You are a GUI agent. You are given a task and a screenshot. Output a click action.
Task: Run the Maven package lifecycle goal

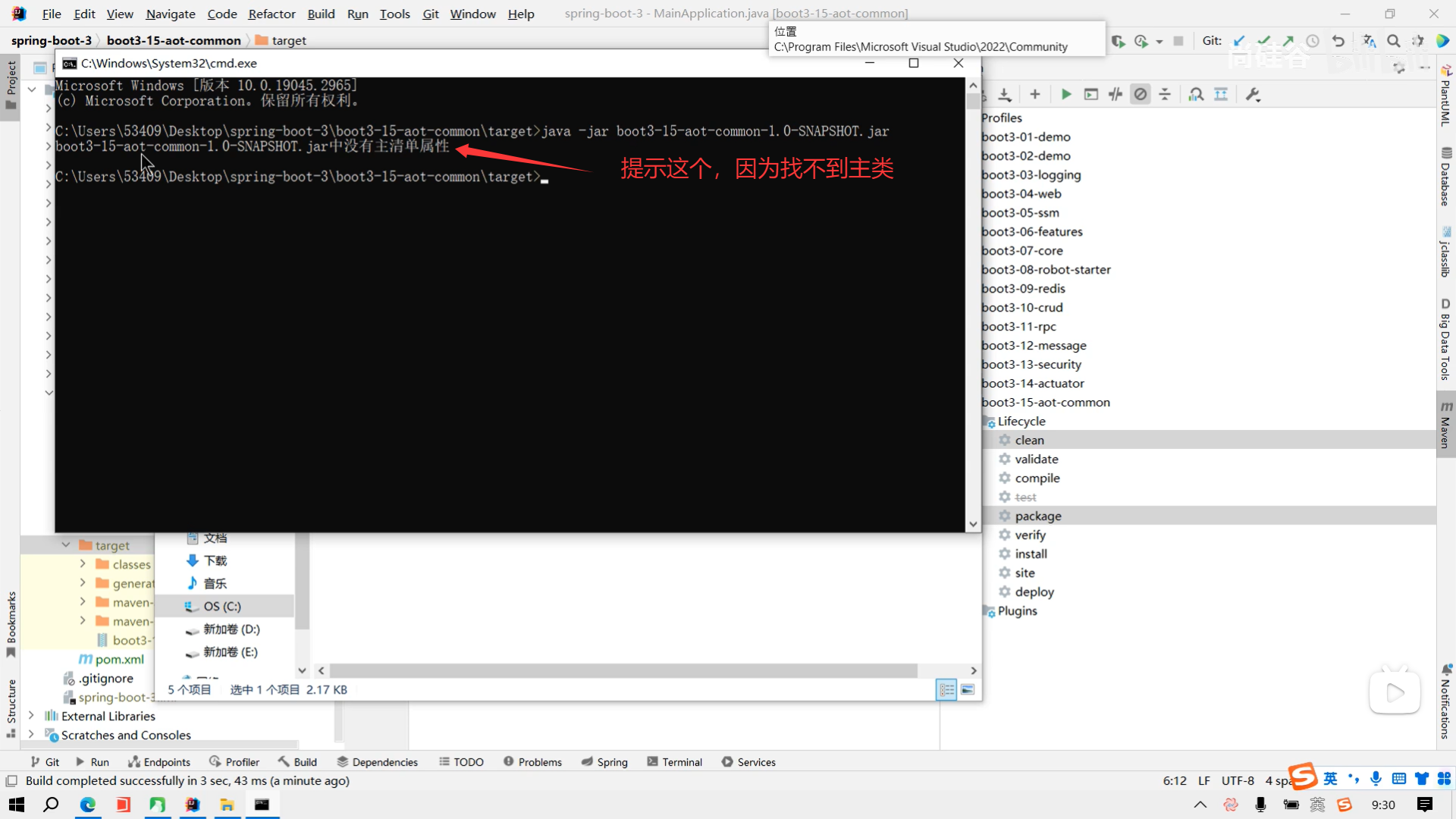1037,516
